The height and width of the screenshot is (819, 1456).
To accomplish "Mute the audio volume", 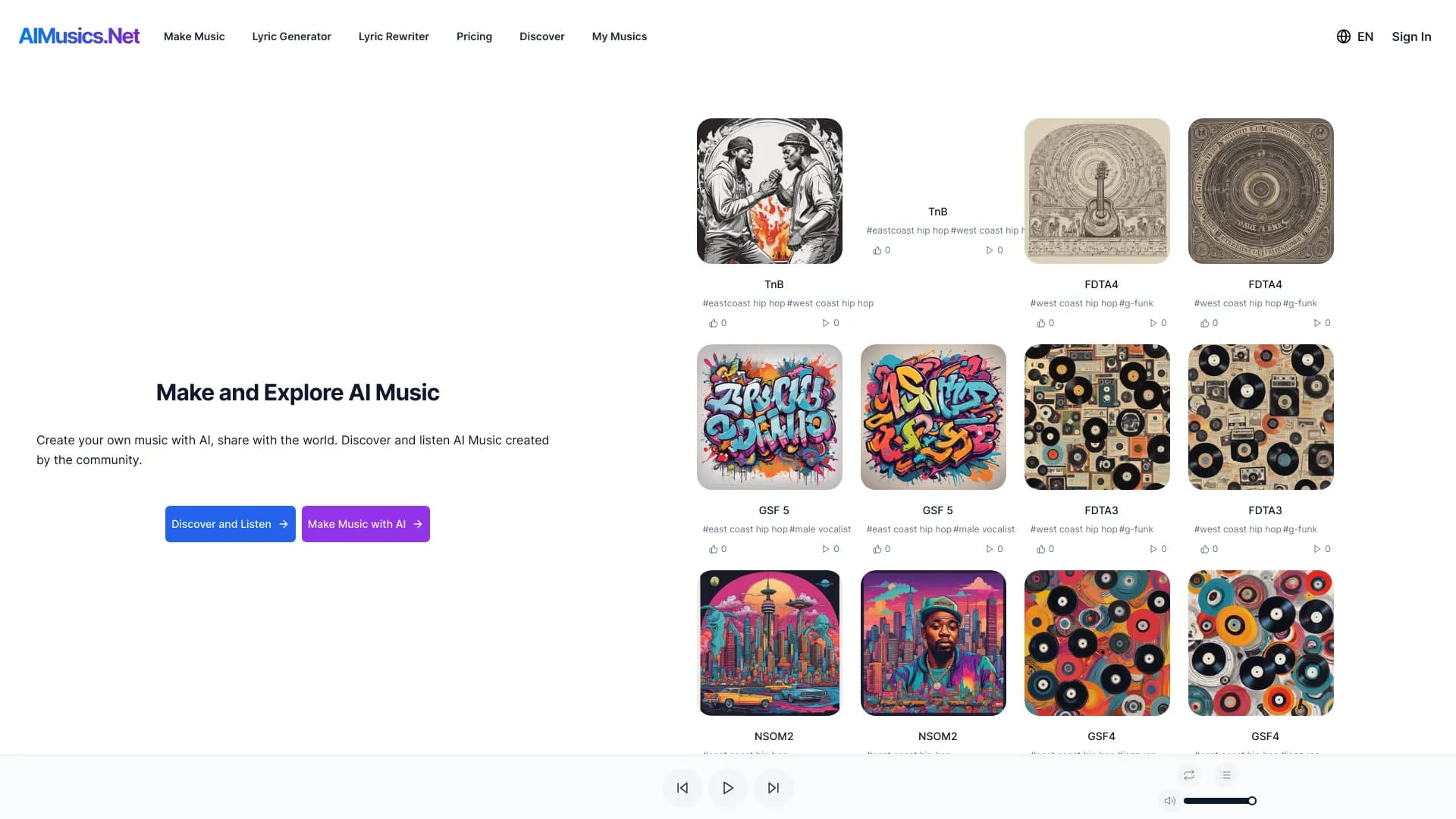I will (1169, 800).
